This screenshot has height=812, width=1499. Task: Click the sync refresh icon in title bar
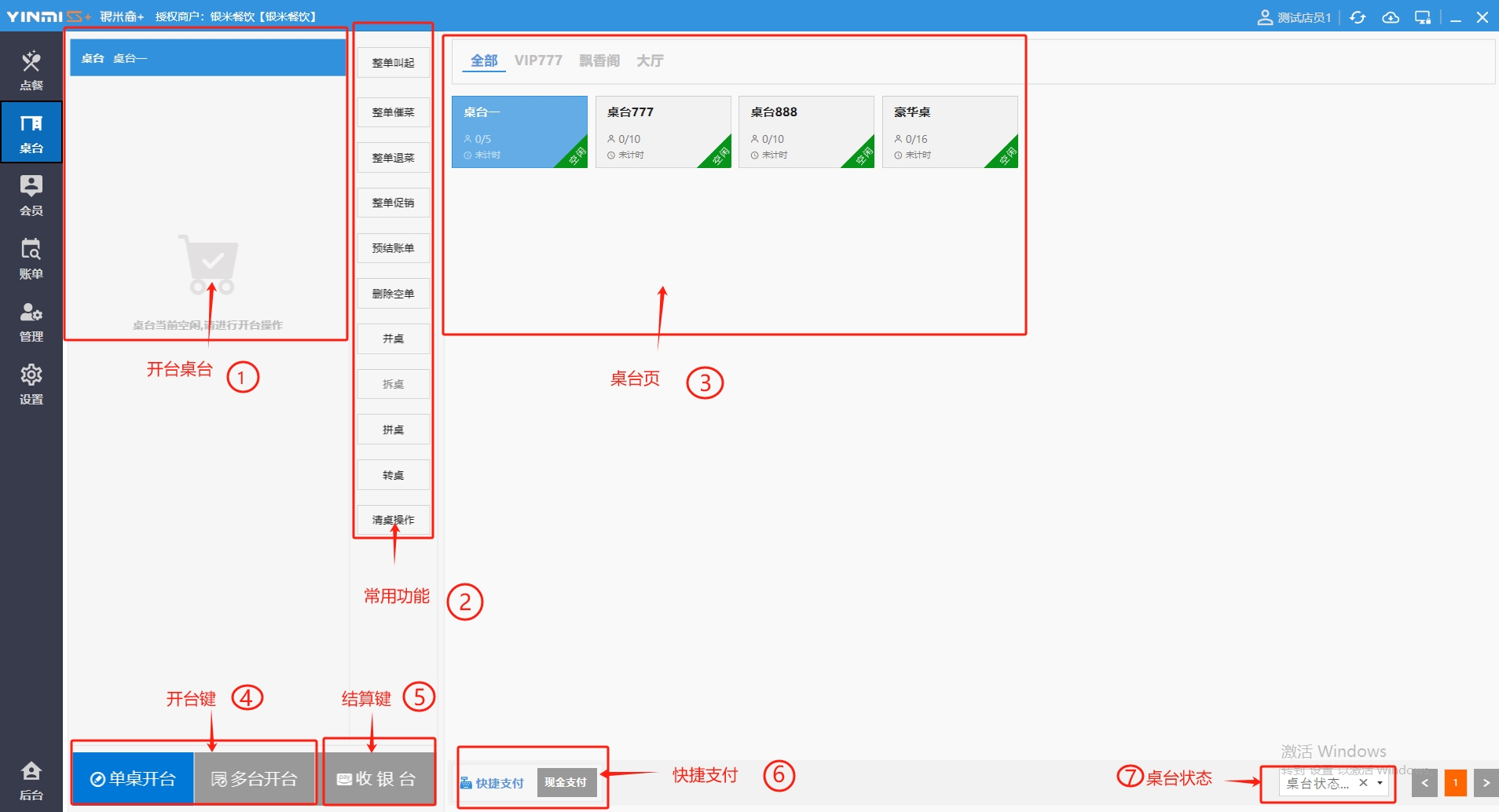coord(1358,17)
